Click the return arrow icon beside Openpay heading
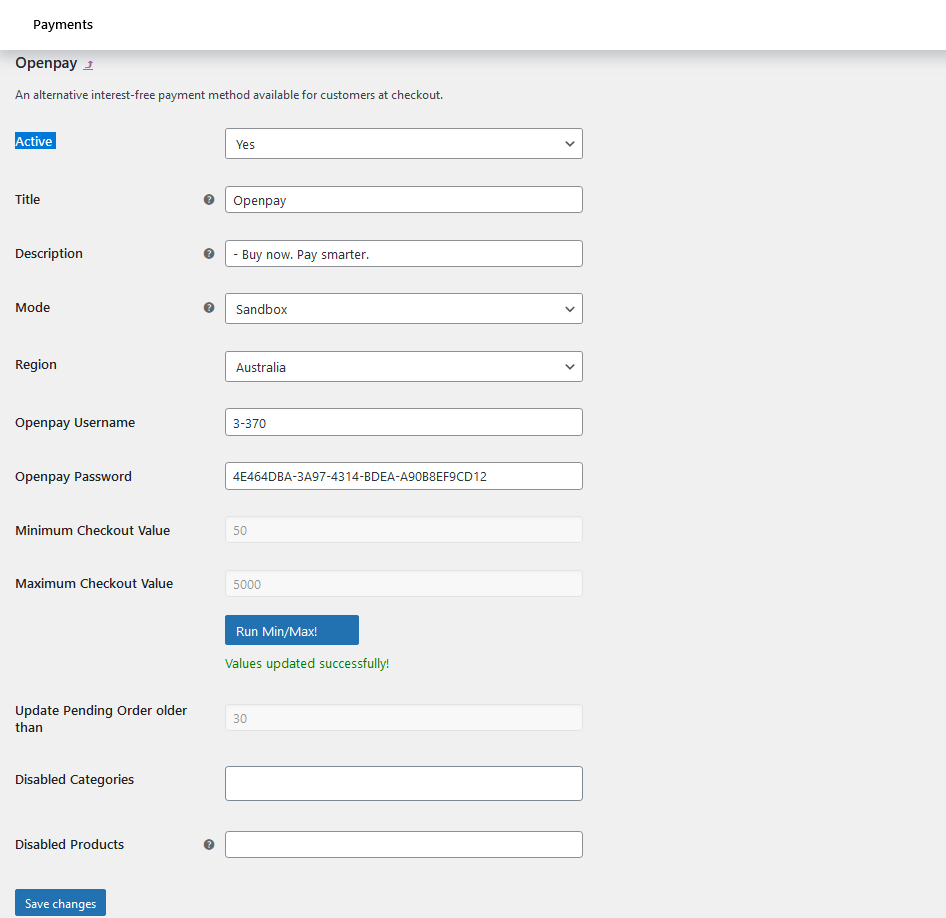 coord(89,65)
